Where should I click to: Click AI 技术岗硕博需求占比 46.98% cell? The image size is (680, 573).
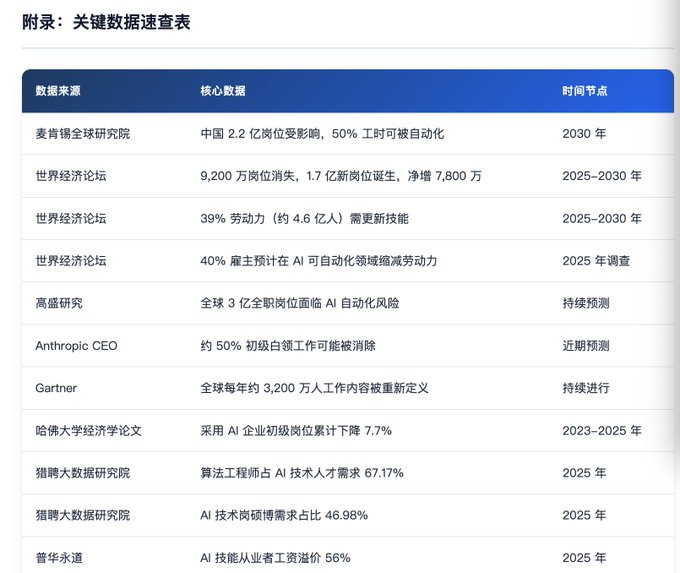(284, 515)
